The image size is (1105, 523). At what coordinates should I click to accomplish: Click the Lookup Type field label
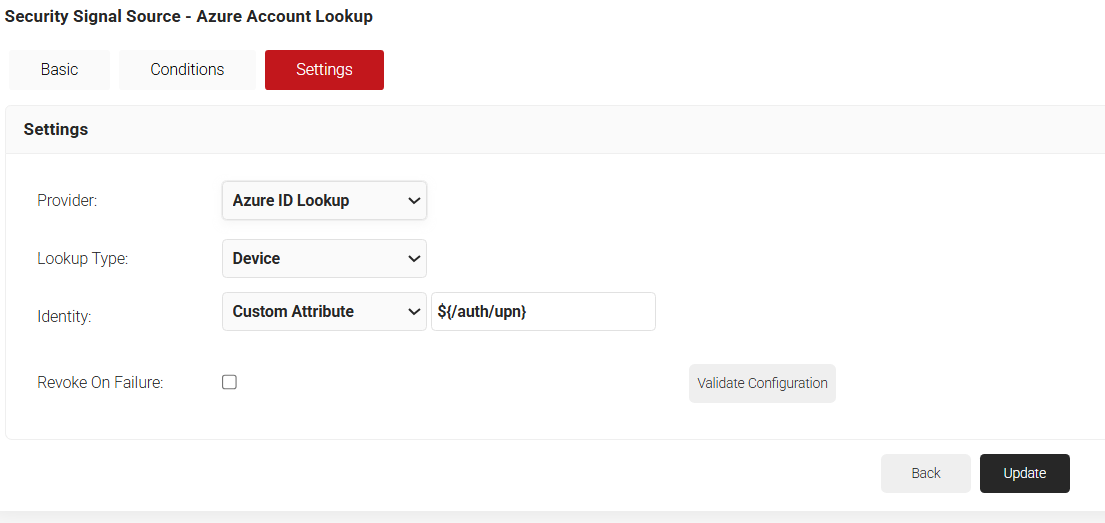click(83, 258)
